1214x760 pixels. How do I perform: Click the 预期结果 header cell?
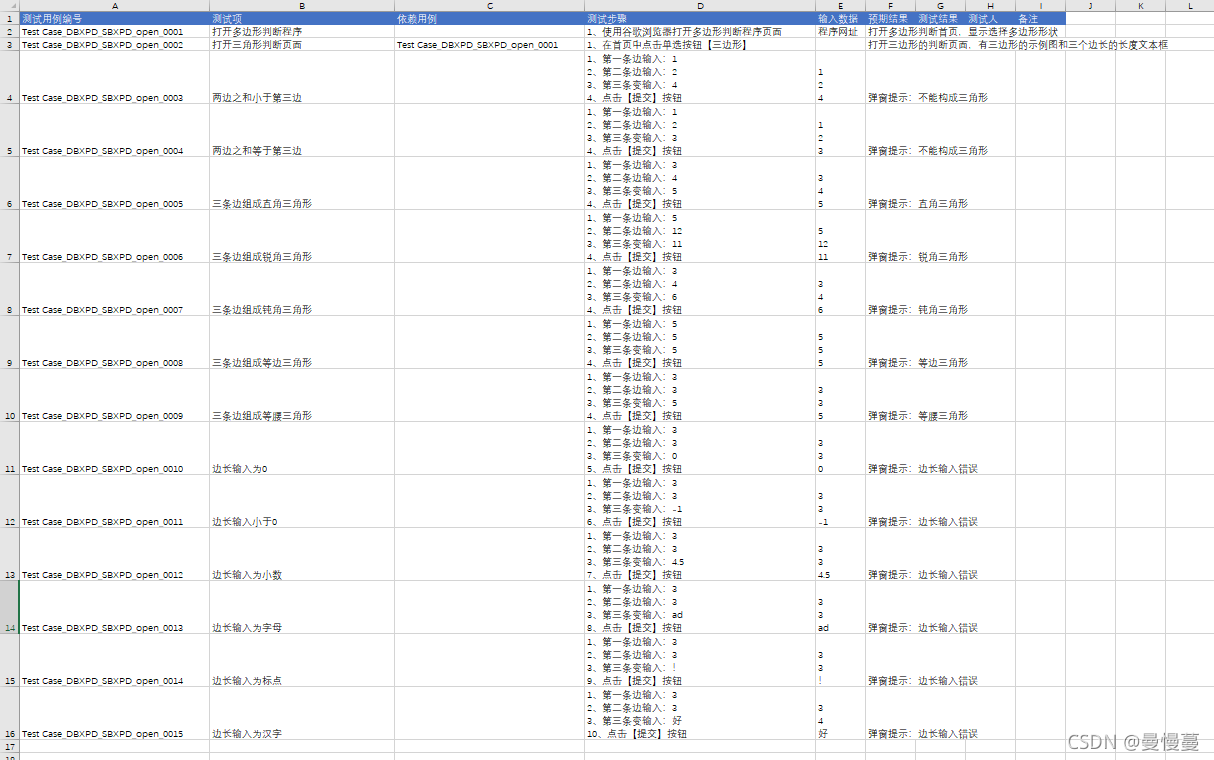pos(891,19)
